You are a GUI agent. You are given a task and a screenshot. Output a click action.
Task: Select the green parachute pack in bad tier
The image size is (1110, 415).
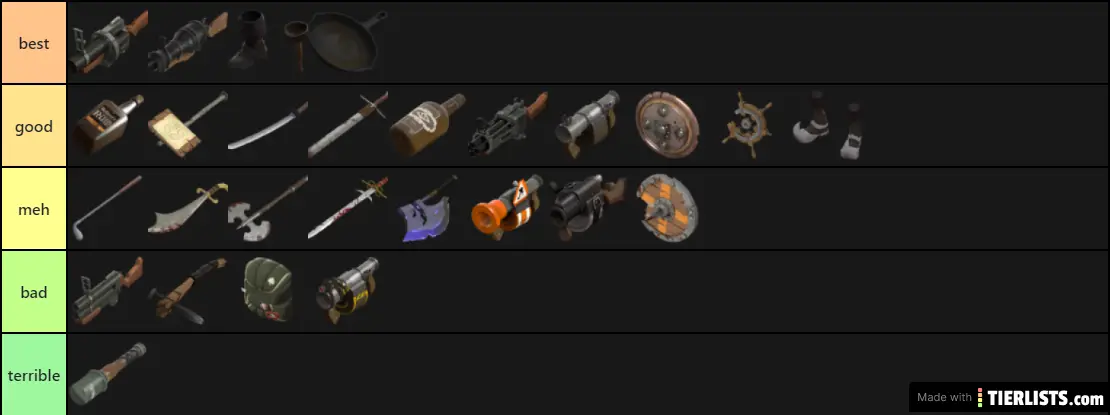pos(268,291)
